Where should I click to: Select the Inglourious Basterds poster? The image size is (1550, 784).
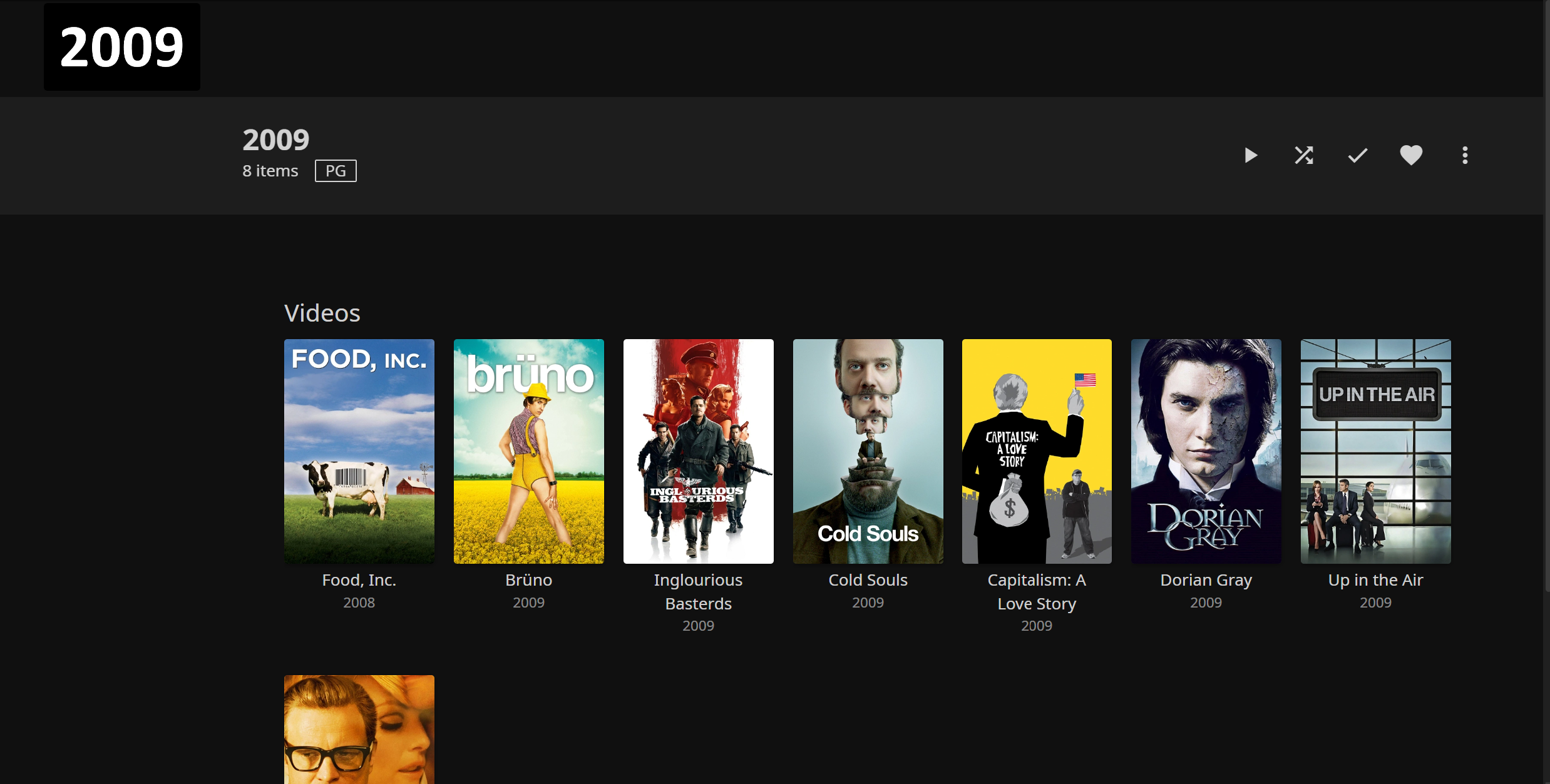click(x=698, y=451)
